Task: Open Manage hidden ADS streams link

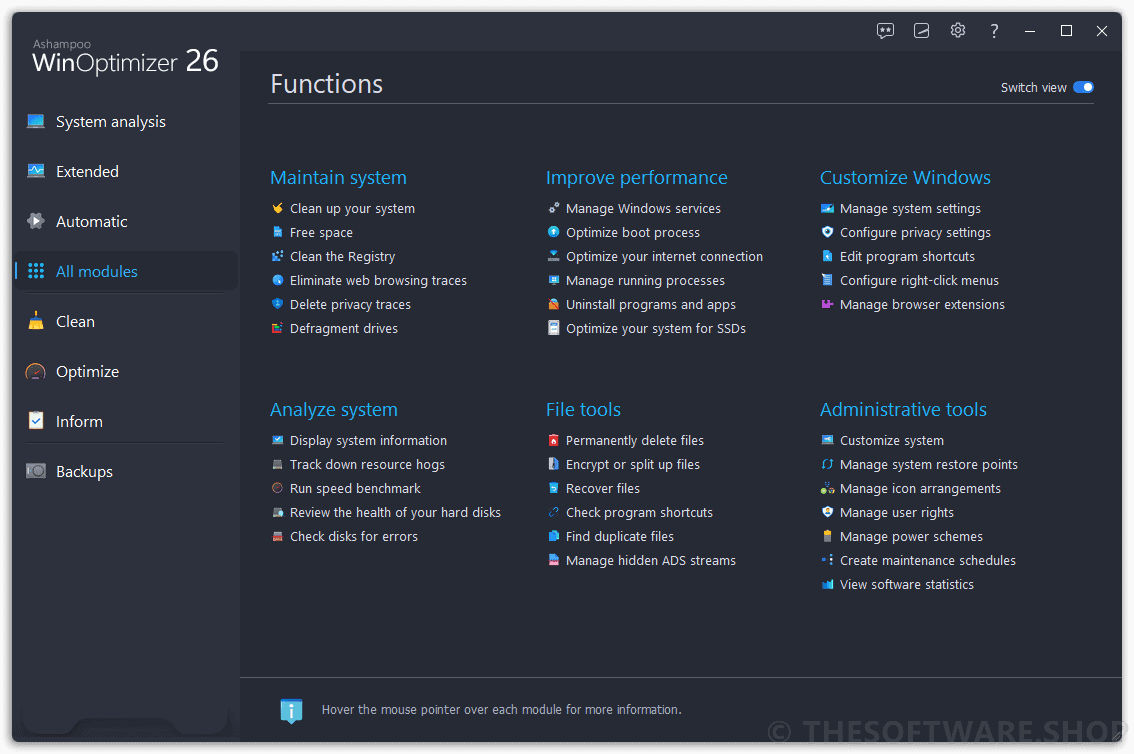Action: coord(651,560)
